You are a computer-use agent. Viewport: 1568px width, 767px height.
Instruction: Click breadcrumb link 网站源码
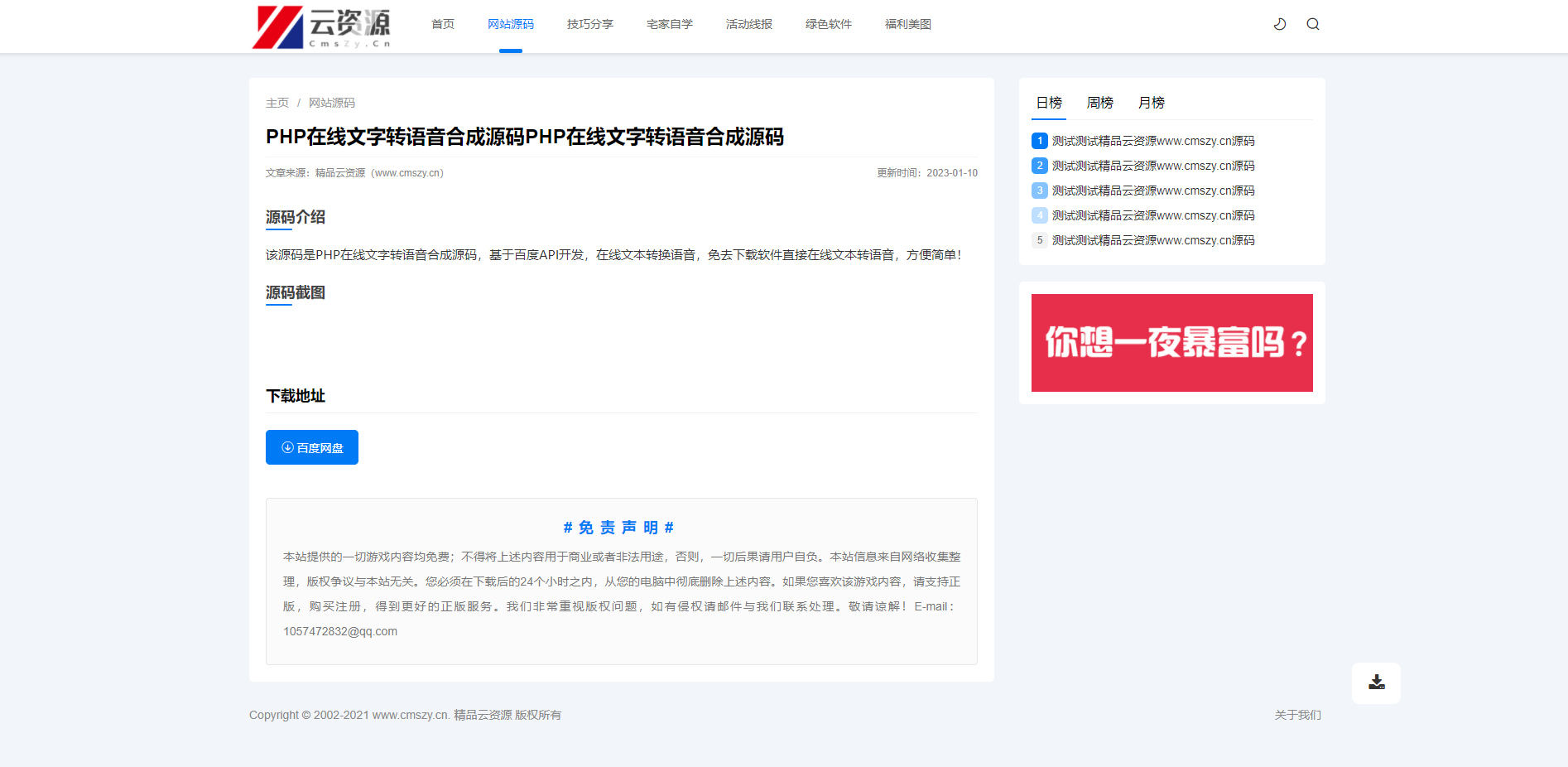[332, 103]
